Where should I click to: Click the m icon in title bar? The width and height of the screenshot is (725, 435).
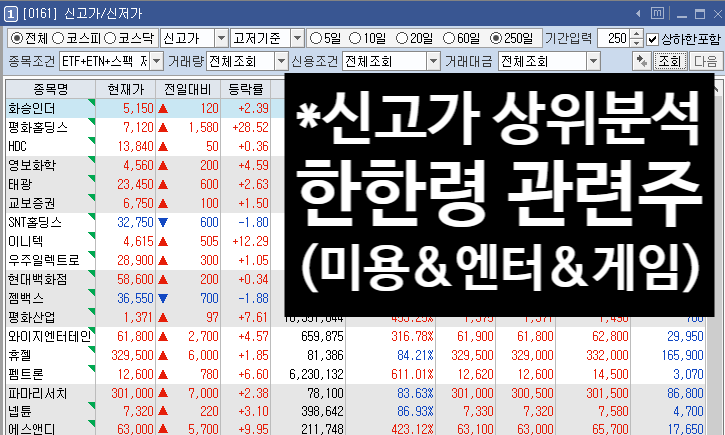(x=657, y=13)
